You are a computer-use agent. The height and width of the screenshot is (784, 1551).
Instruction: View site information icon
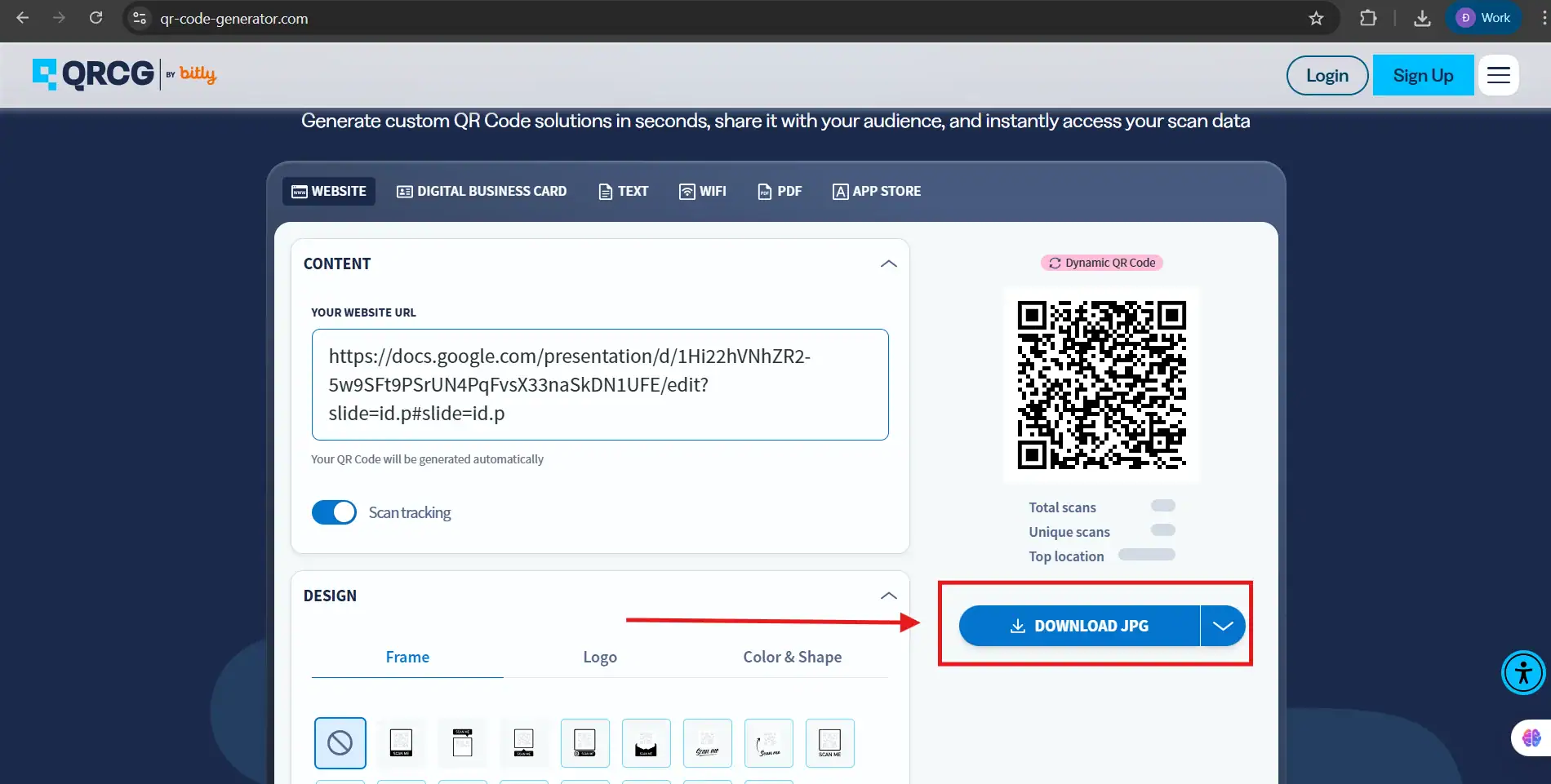click(140, 18)
